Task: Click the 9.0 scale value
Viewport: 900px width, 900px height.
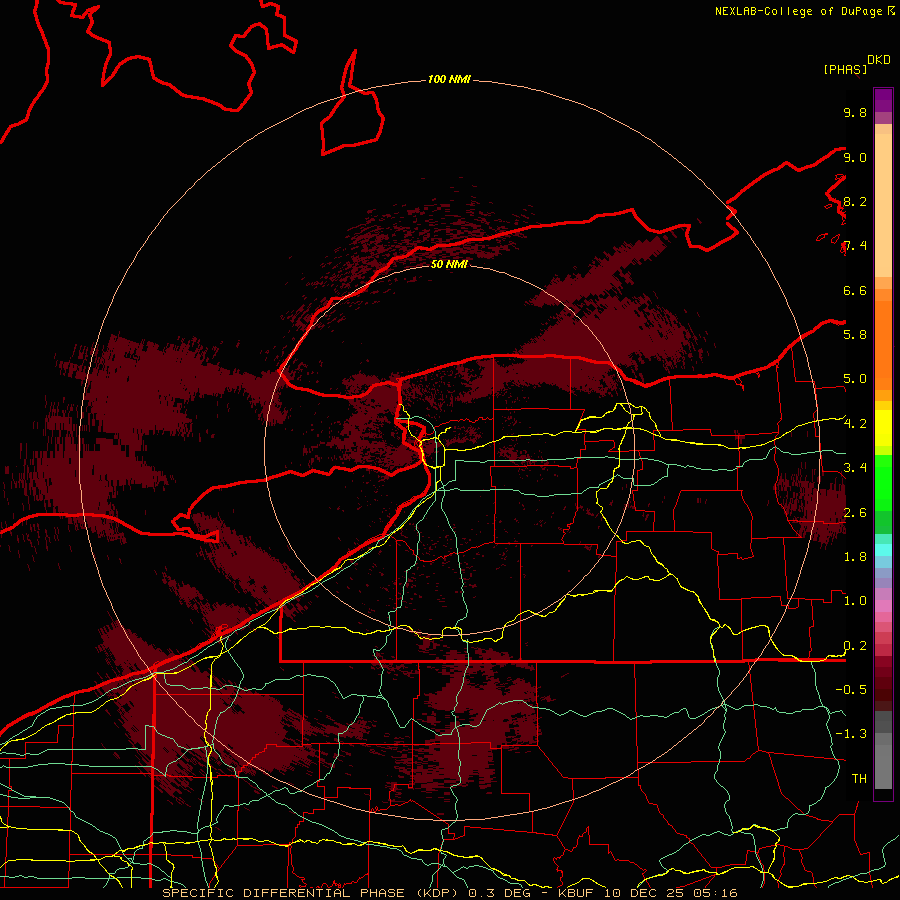Action: 855,157
